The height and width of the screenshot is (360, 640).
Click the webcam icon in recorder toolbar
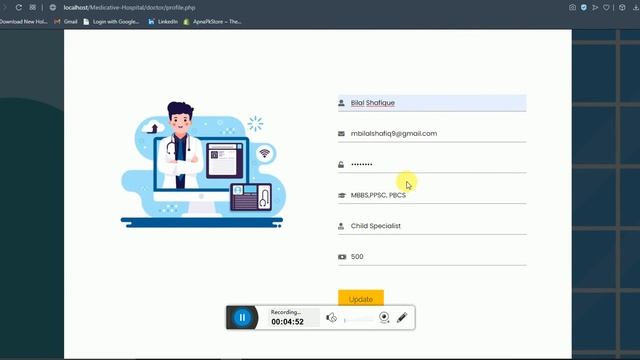point(384,318)
